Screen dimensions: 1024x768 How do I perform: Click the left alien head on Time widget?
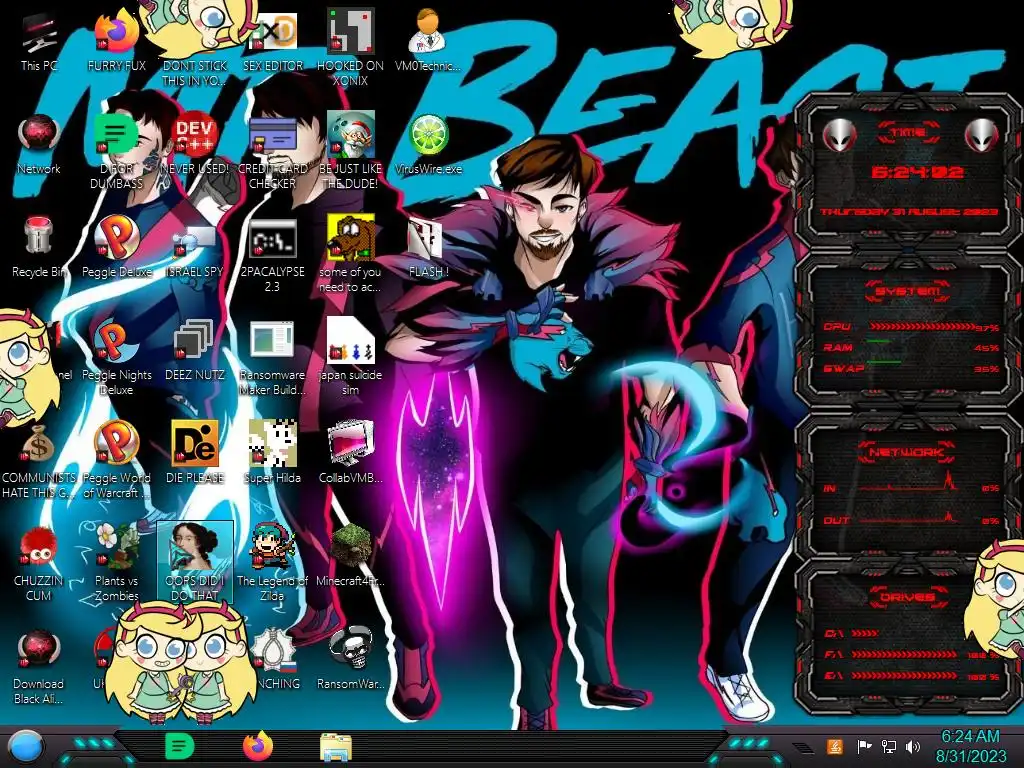(839, 135)
